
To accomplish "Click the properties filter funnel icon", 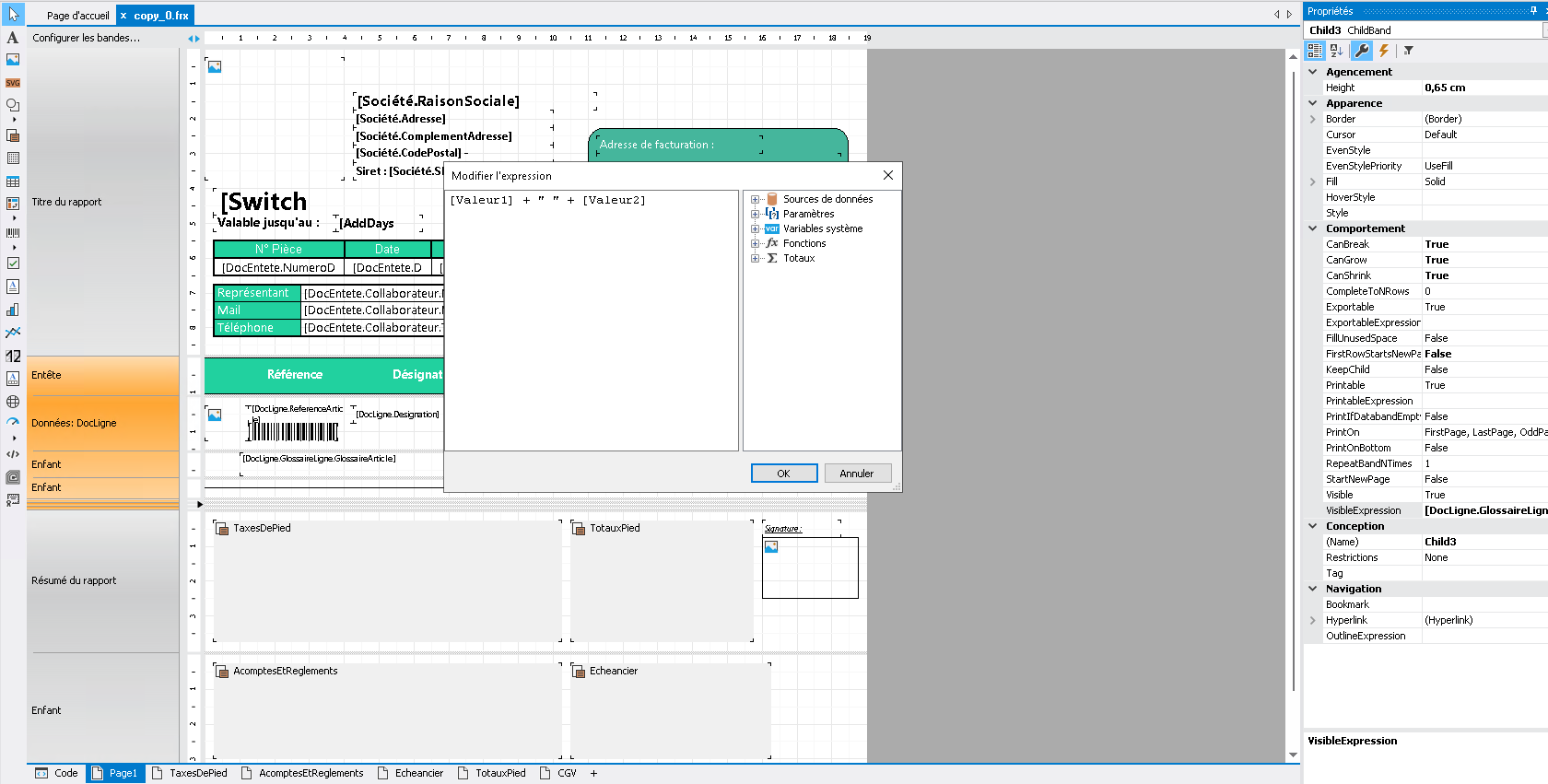I will pos(1409,51).
